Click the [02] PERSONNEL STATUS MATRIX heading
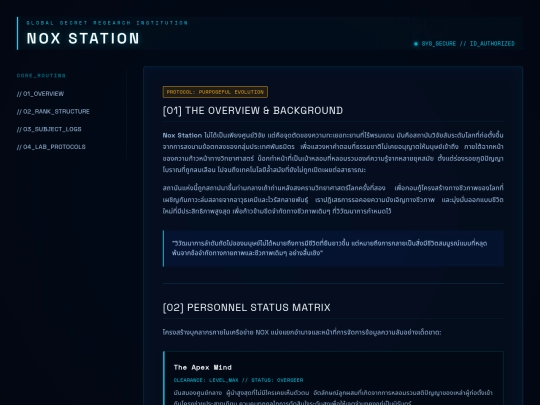The image size is (540, 405). tap(247, 307)
